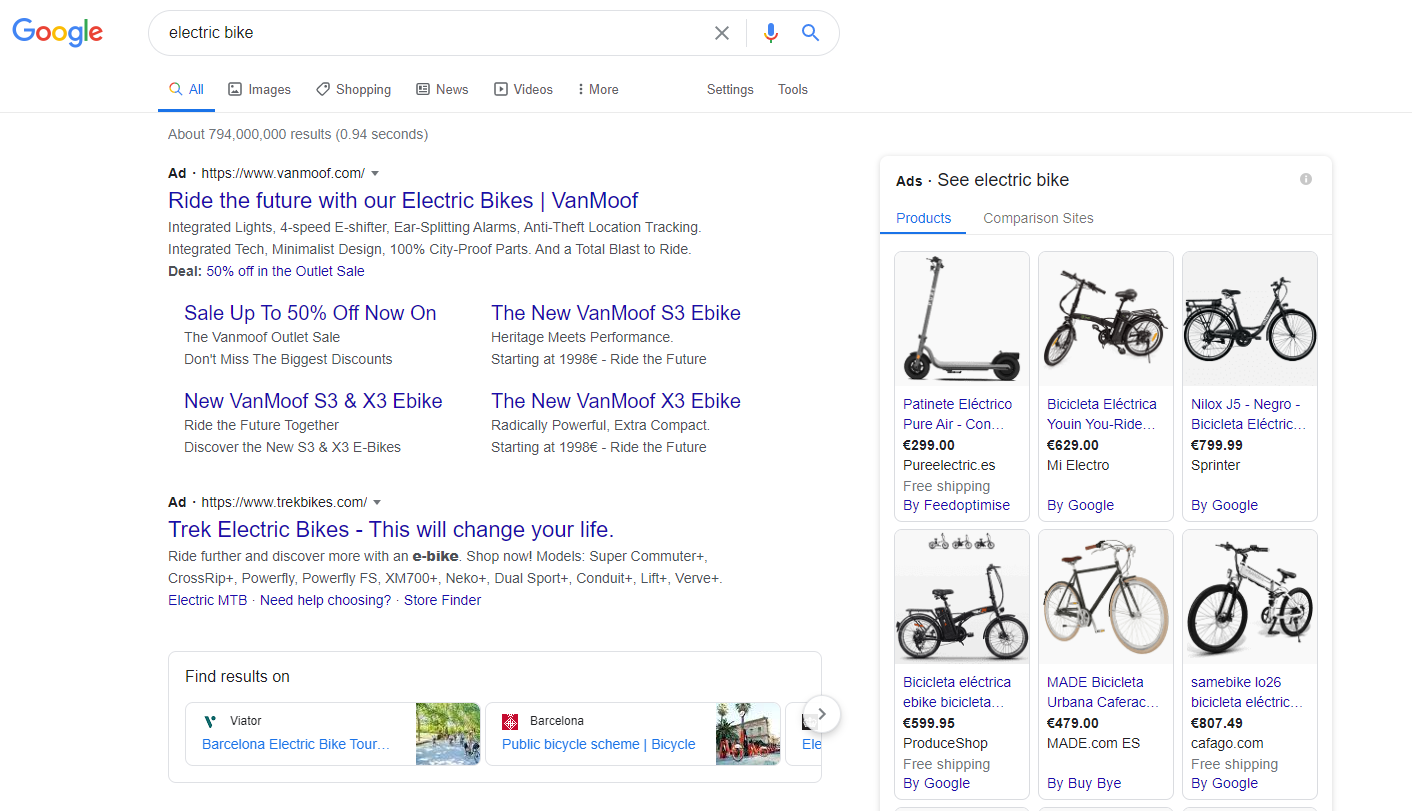Expand the More menu
This screenshot has height=811, width=1412.
[598, 89]
